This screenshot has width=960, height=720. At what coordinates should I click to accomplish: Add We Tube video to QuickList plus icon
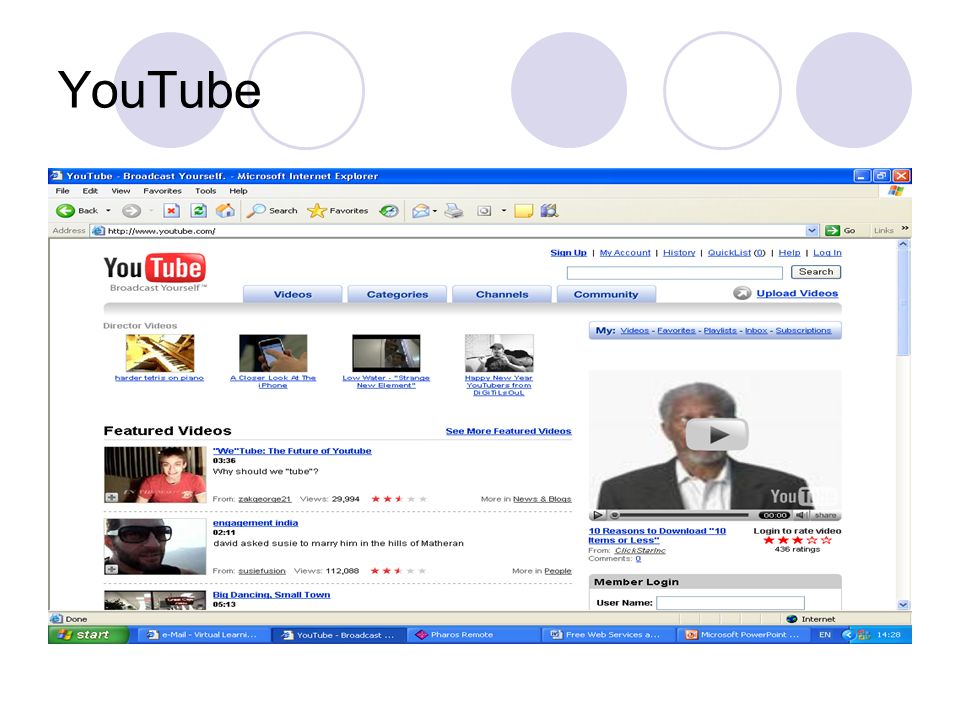[111, 497]
